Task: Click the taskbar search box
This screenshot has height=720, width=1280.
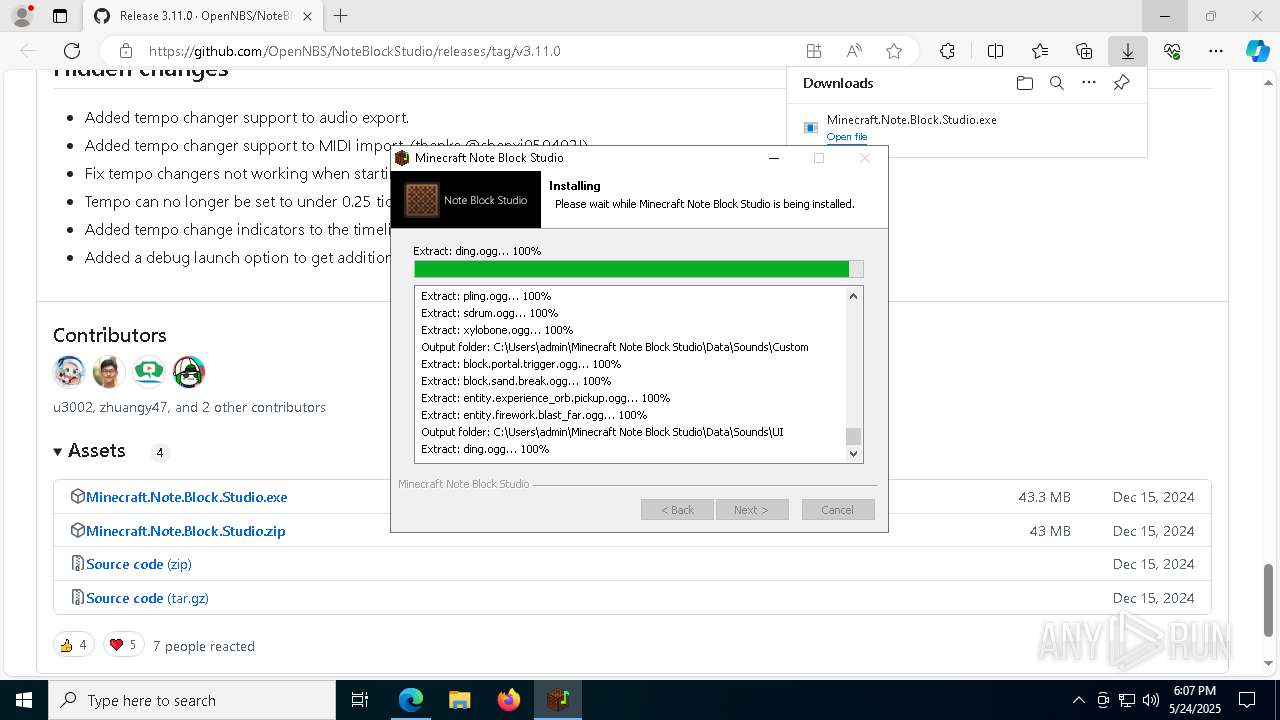Action: click(x=192, y=700)
